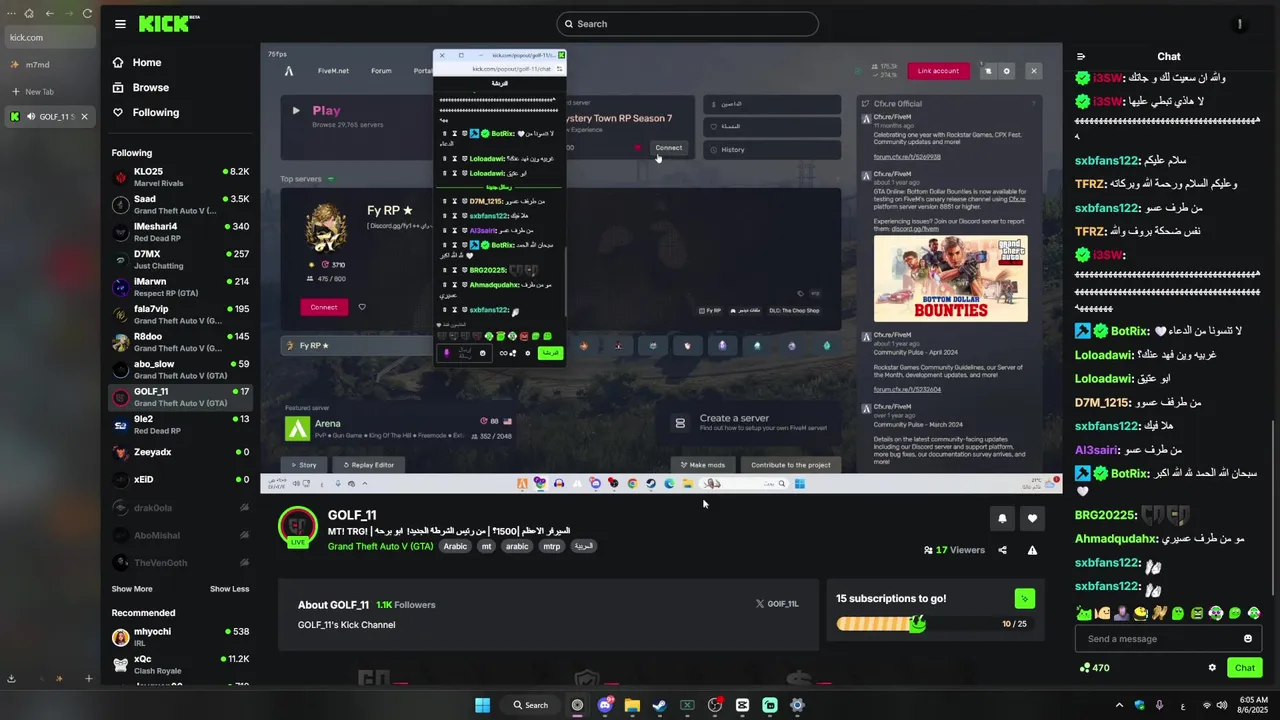1280x720 pixels.
Task: Open recommended channel xQc
Action: pos(180,665)
